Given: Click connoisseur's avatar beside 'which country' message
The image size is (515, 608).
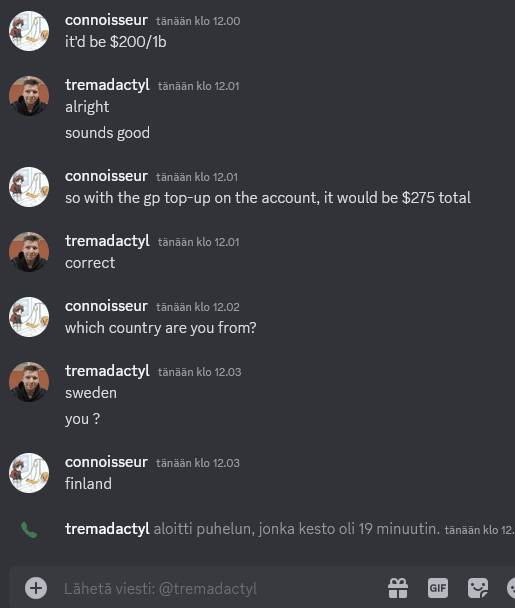Looking at the screenshot, I should (x=29, y=317).
